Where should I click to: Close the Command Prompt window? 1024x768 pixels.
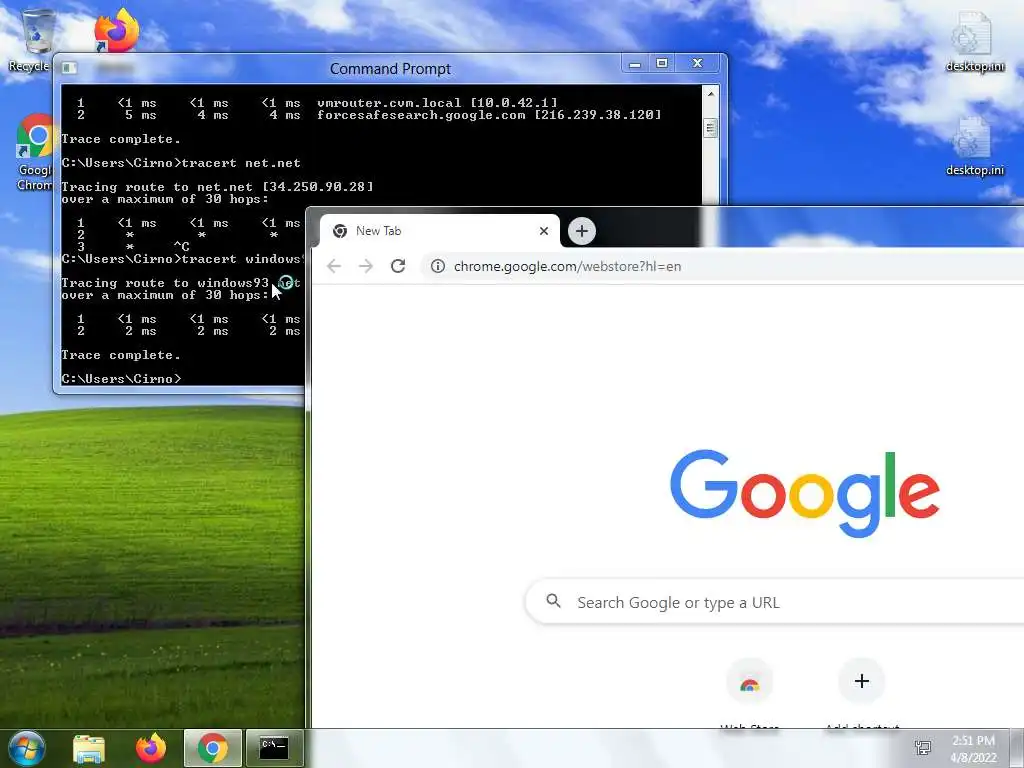point(698,64)
